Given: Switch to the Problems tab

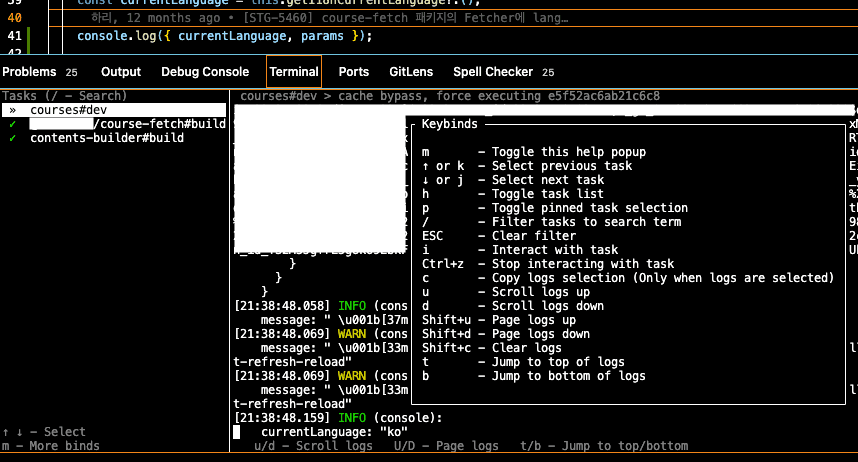Looking at the screenshot, I should click(x=29, y=72).
